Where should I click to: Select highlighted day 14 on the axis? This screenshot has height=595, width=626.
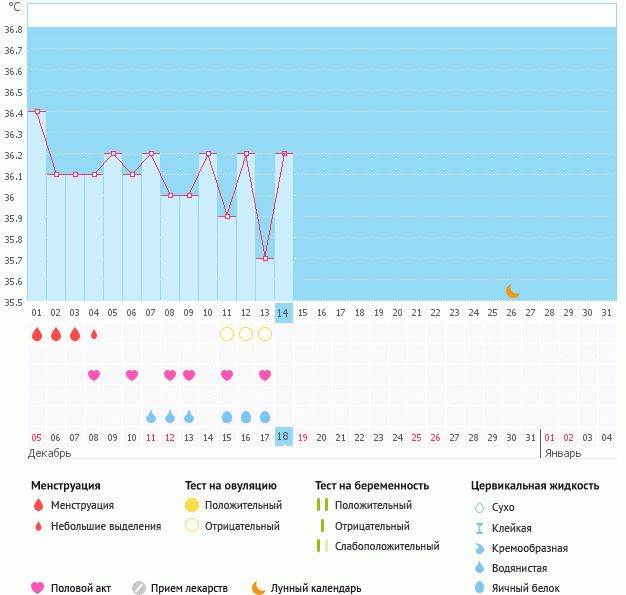284,313
